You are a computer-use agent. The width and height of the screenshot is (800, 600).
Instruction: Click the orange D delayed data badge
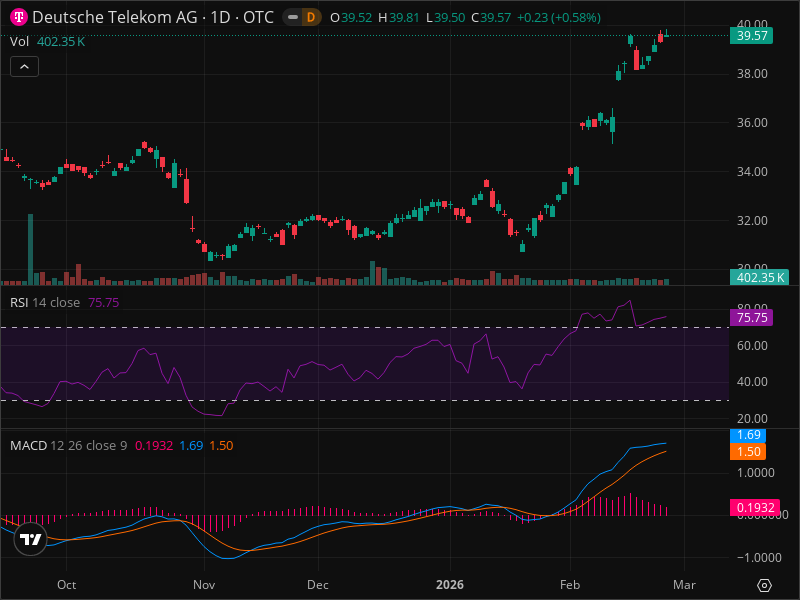click(311, 17)
